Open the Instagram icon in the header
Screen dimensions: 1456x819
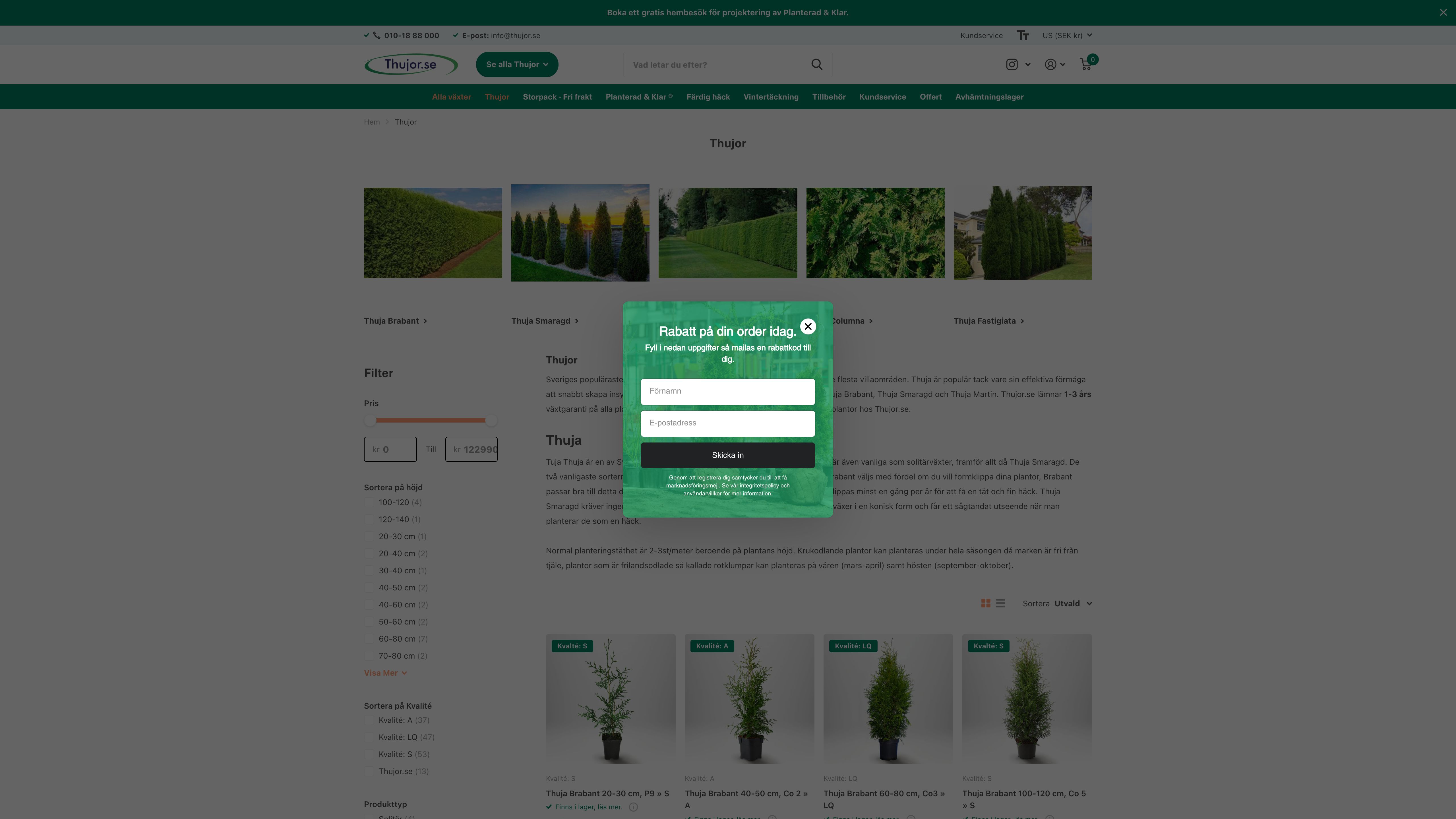pyautogui.click(x=1012, y=64)
